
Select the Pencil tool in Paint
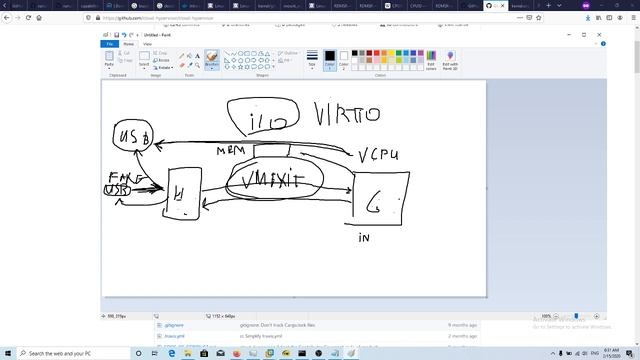pyautogui.click(x=182, y=56)
